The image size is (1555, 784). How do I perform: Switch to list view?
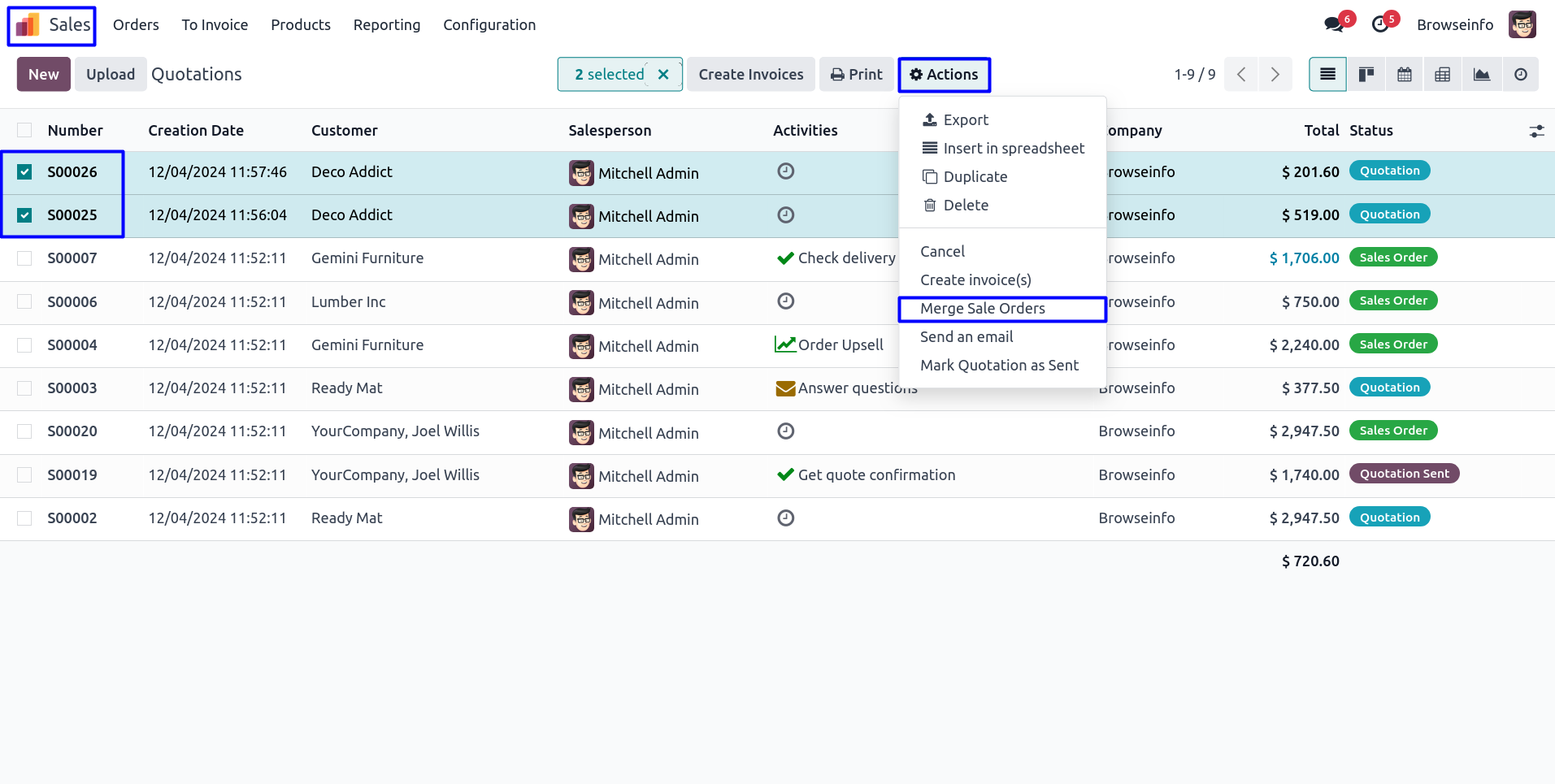tap(1327, 75)
